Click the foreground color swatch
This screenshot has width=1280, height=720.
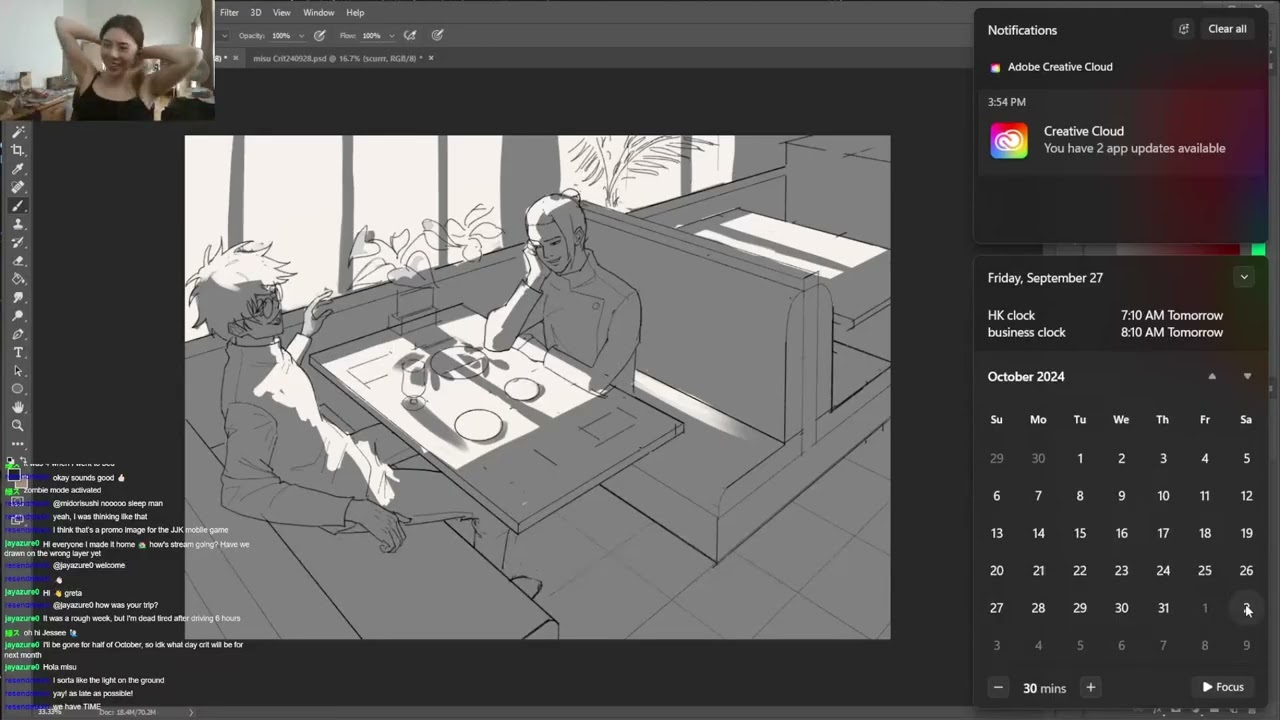[14, 475]
